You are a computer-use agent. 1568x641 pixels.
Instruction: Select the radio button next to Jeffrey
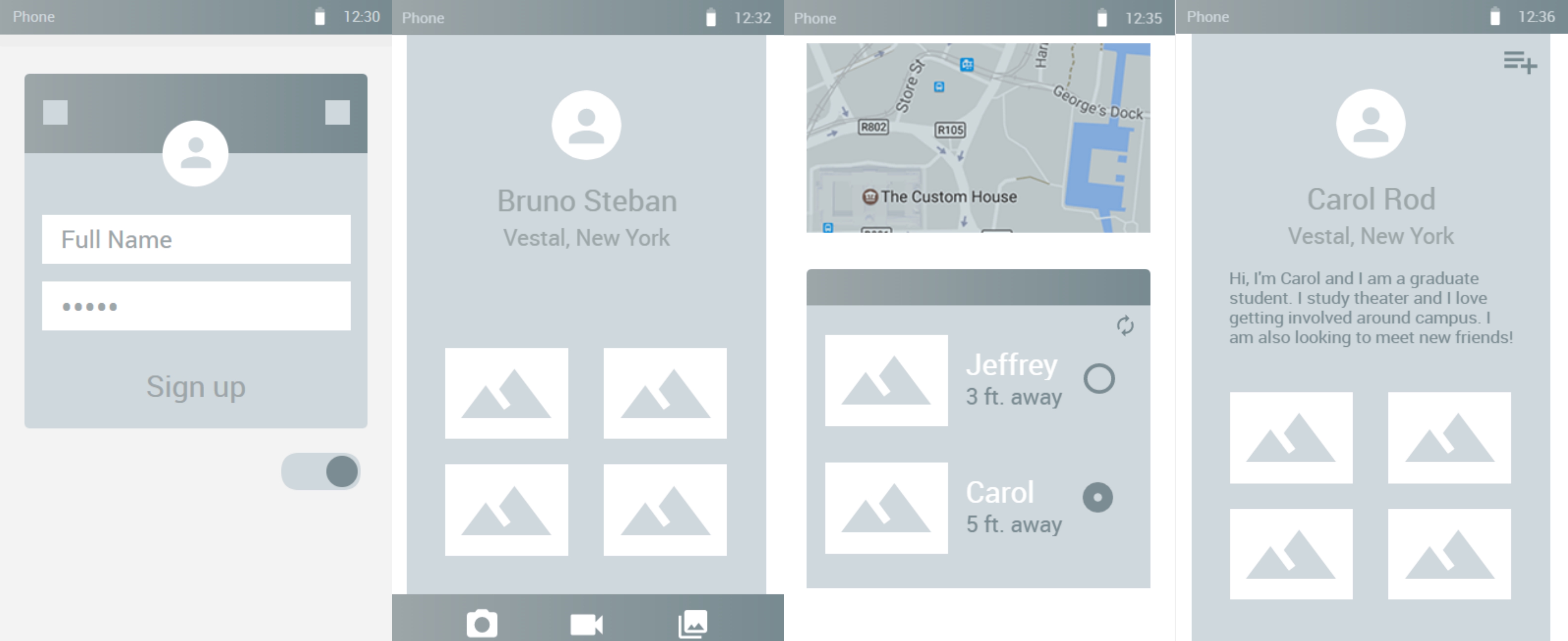1099,378
